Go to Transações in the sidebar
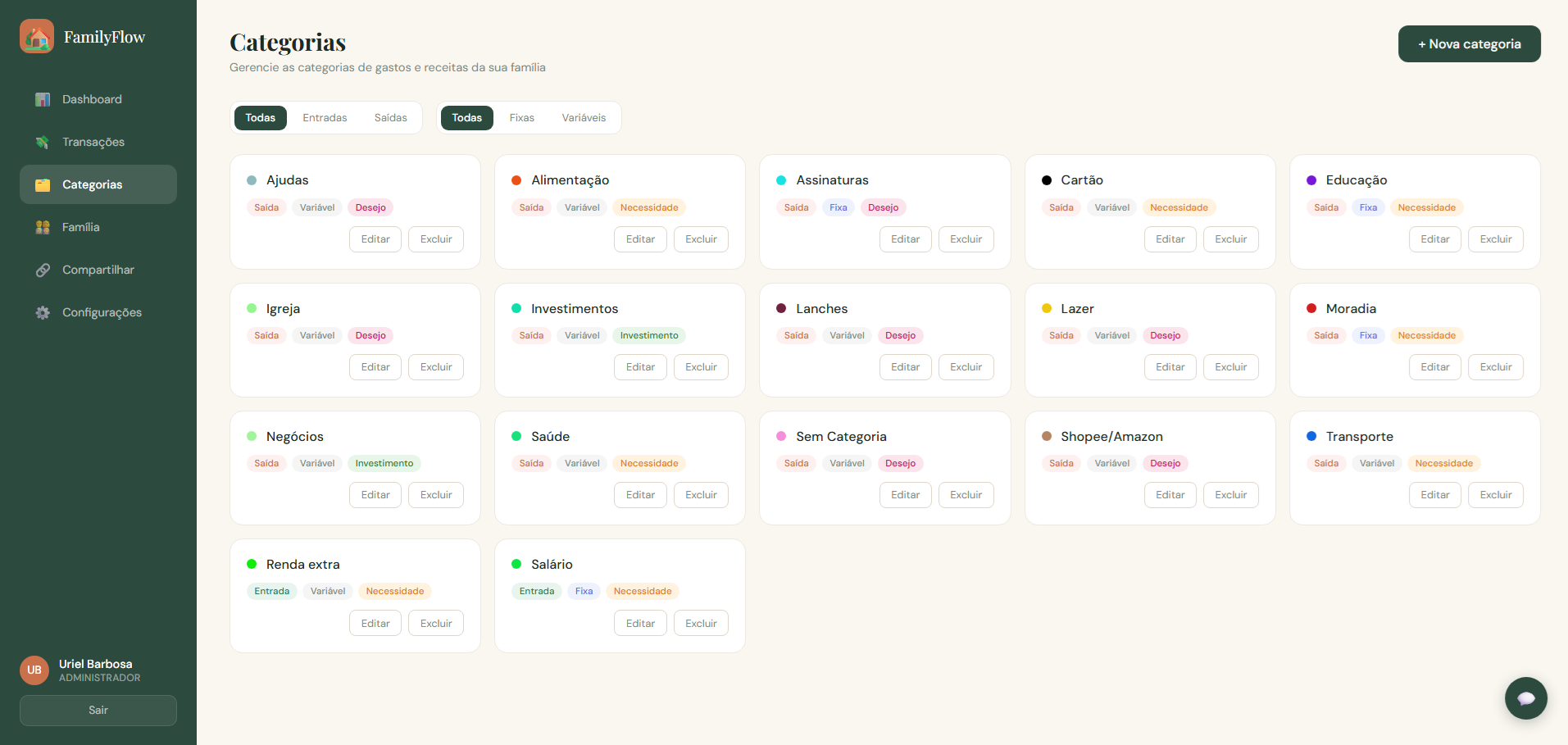This screenshot has width=1568, height=745. 98,142
